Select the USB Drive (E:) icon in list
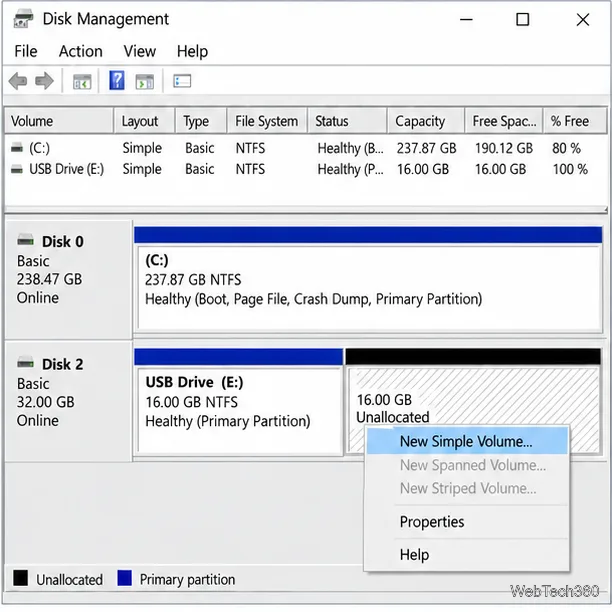612x612 pixels. (17, 169)
